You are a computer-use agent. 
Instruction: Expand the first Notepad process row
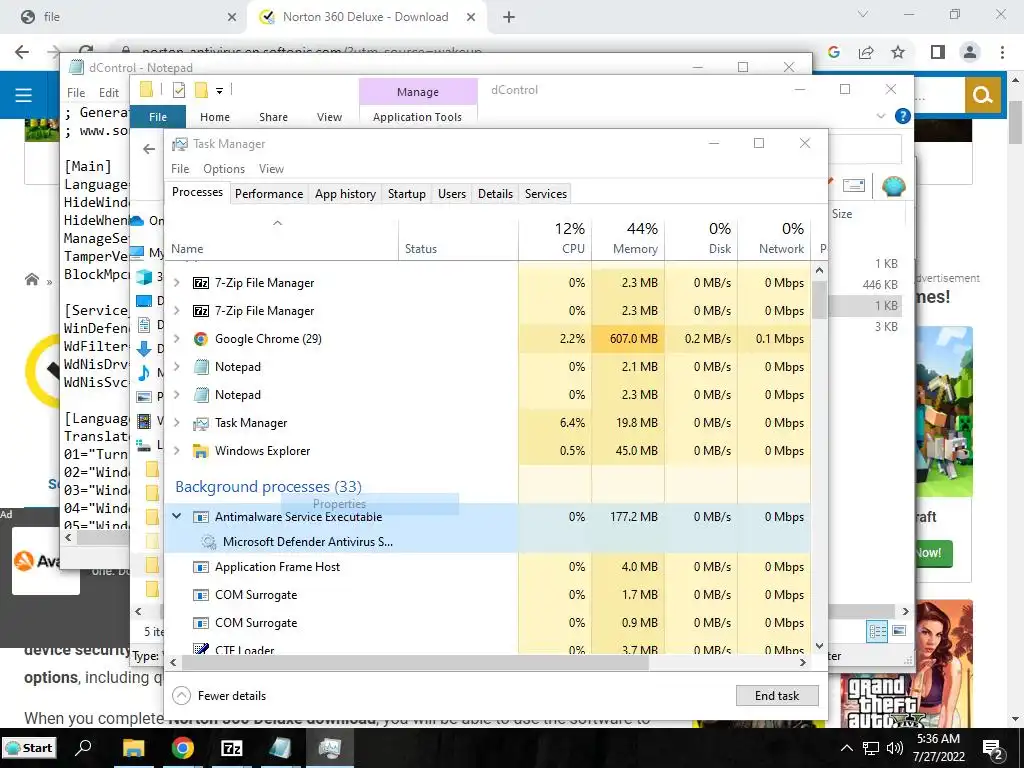176,367
